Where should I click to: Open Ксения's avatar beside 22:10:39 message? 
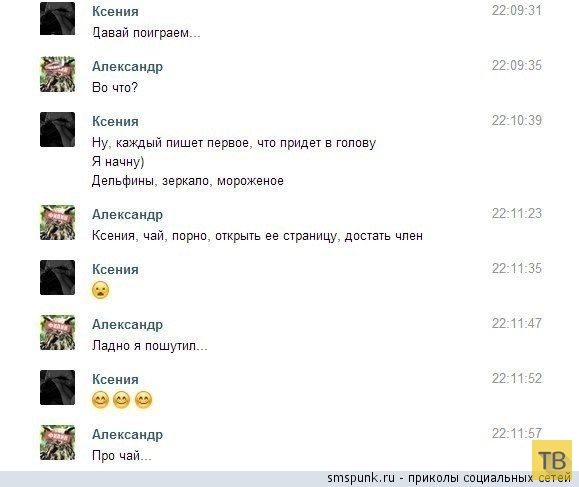(x=57, y=130)
